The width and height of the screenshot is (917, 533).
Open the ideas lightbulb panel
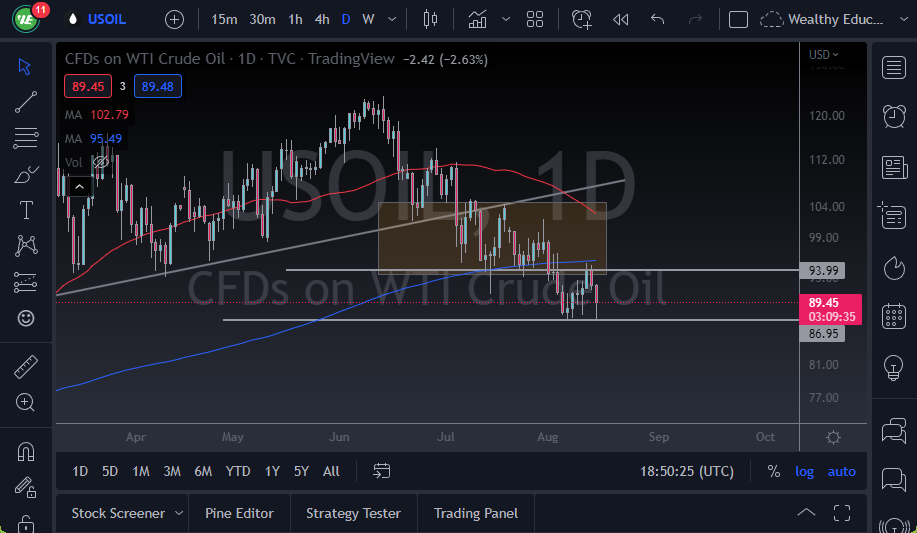(894, 367)
